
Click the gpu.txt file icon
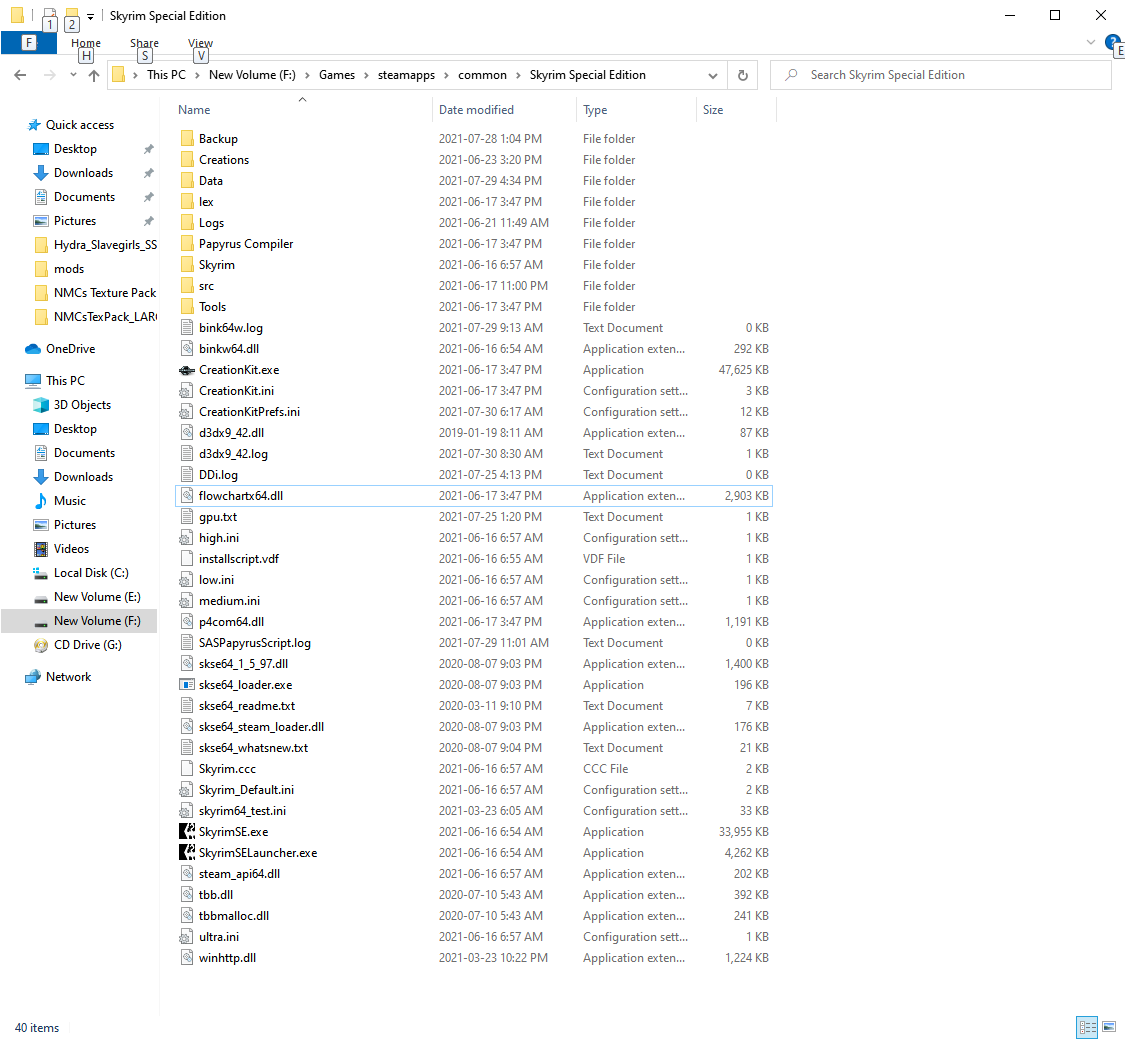click(x=187, y=517)
